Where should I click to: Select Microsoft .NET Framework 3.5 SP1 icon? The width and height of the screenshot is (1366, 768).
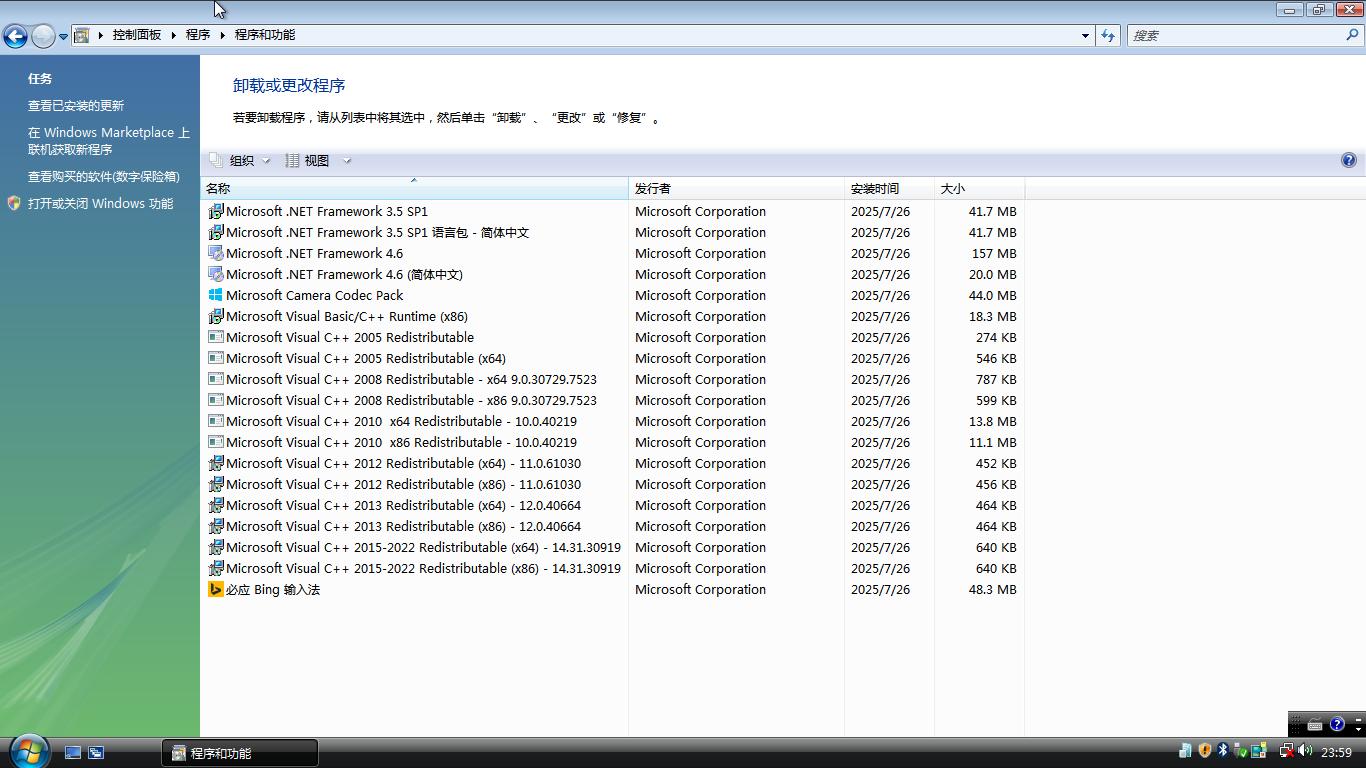(x=216, y=212)
